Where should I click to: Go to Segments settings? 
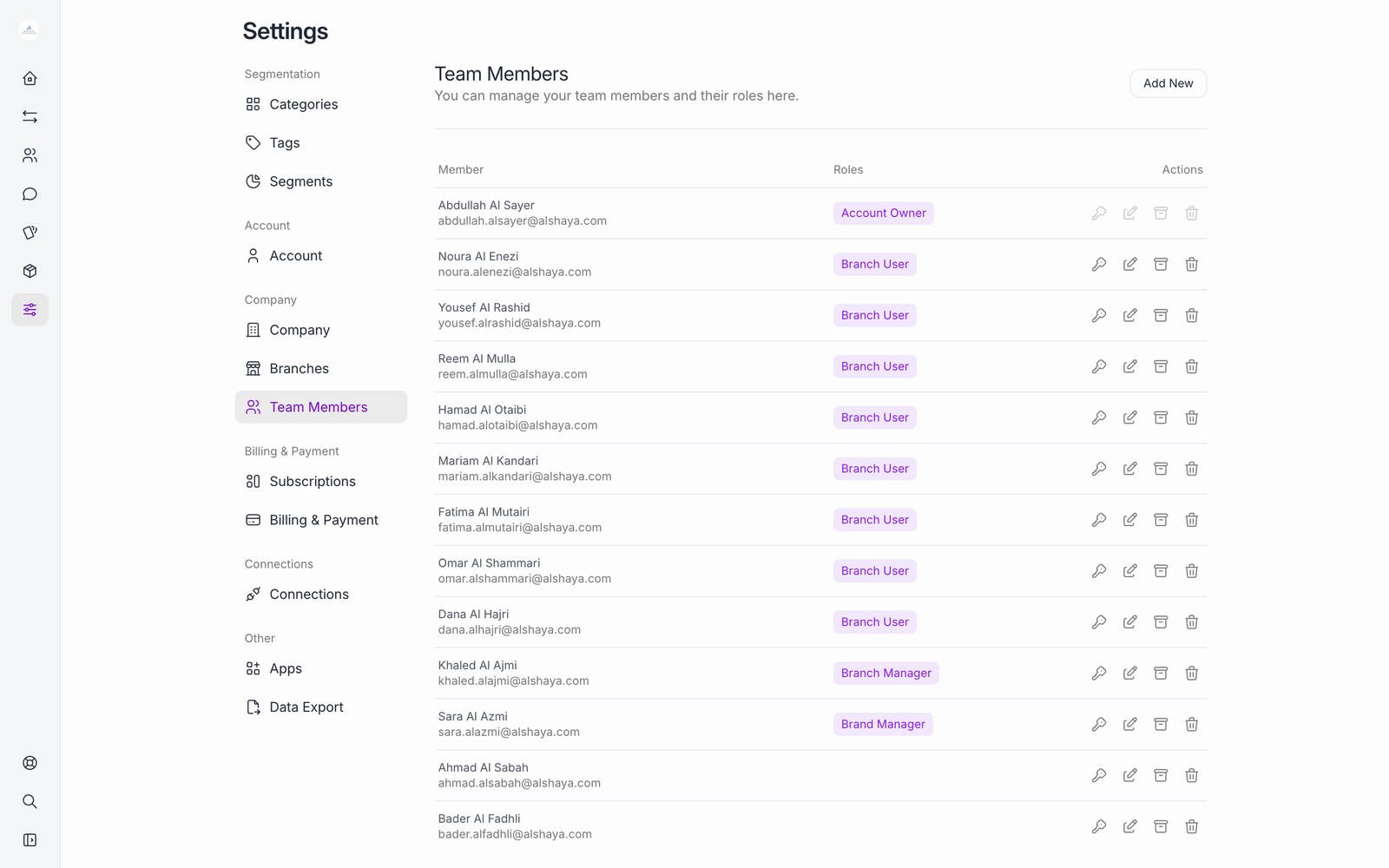click(x=321, y=181)
